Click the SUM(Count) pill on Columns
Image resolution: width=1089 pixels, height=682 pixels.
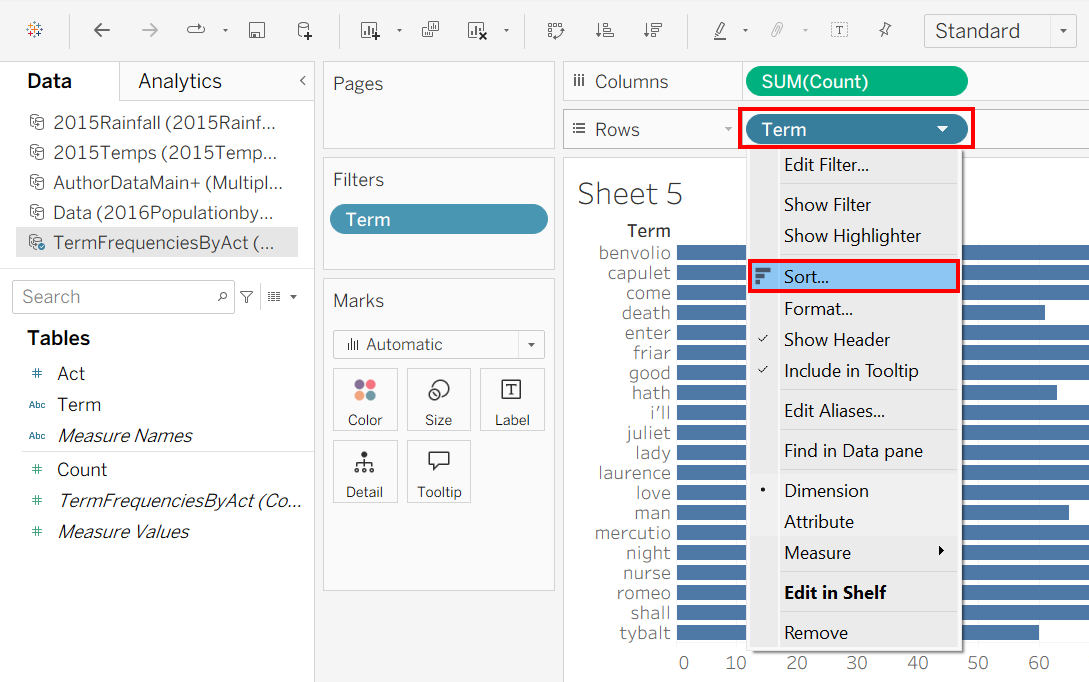[856, 81]
